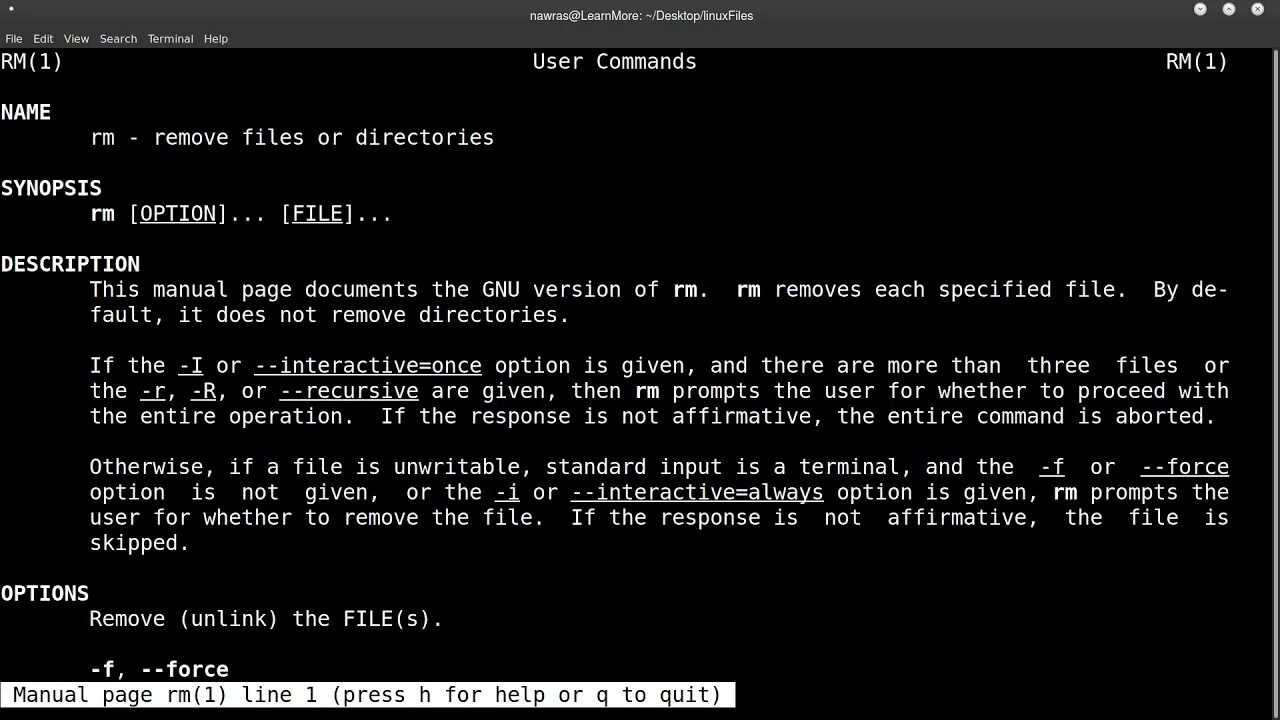Open the Search menu

tap(118, 39)
